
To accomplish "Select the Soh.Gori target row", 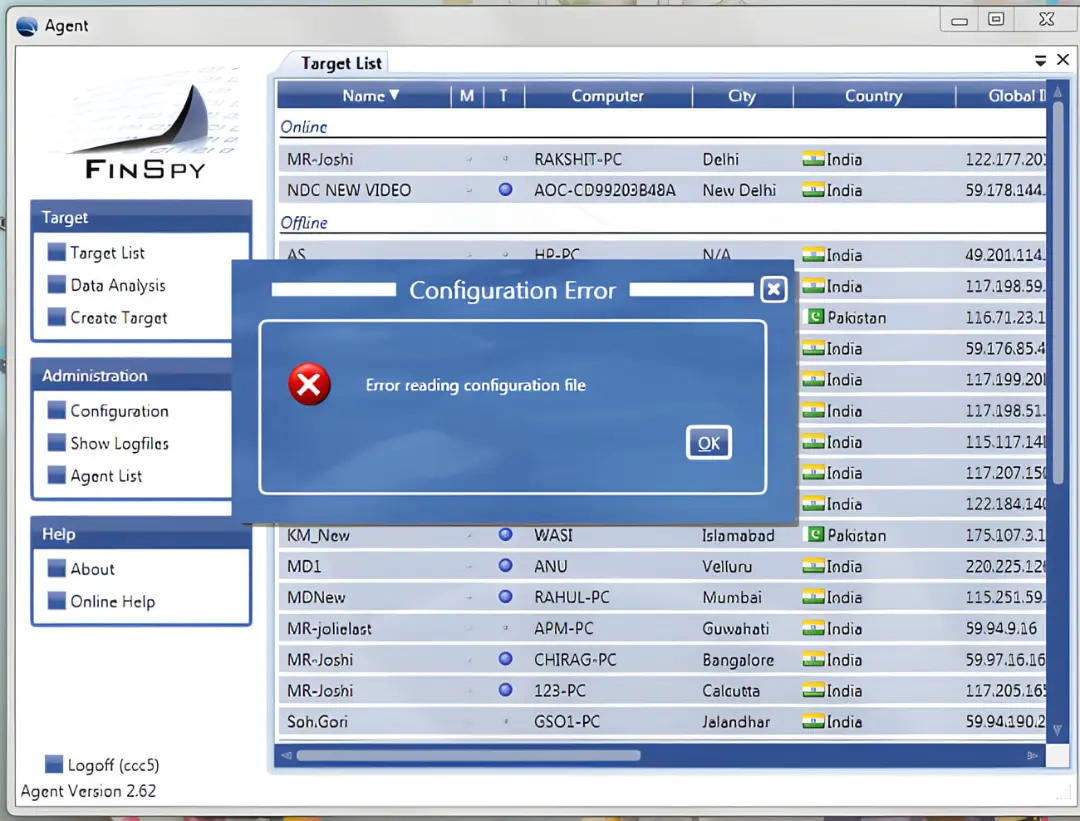I will pos(662,721).
